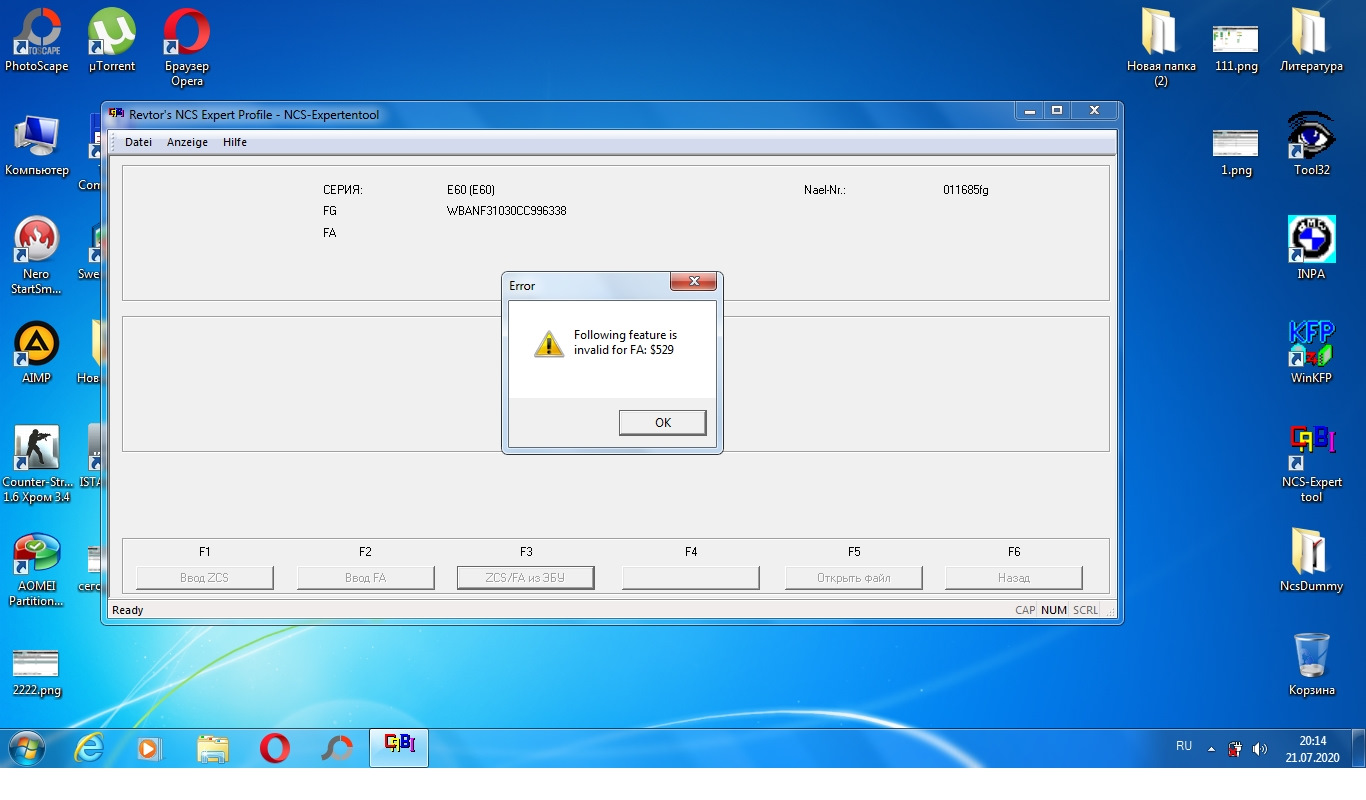The width and height of the screenshot is (1366, 800).
Task: Show hidden tray icons arrow
Action: pyautogui.click(x=1211, y=748)
